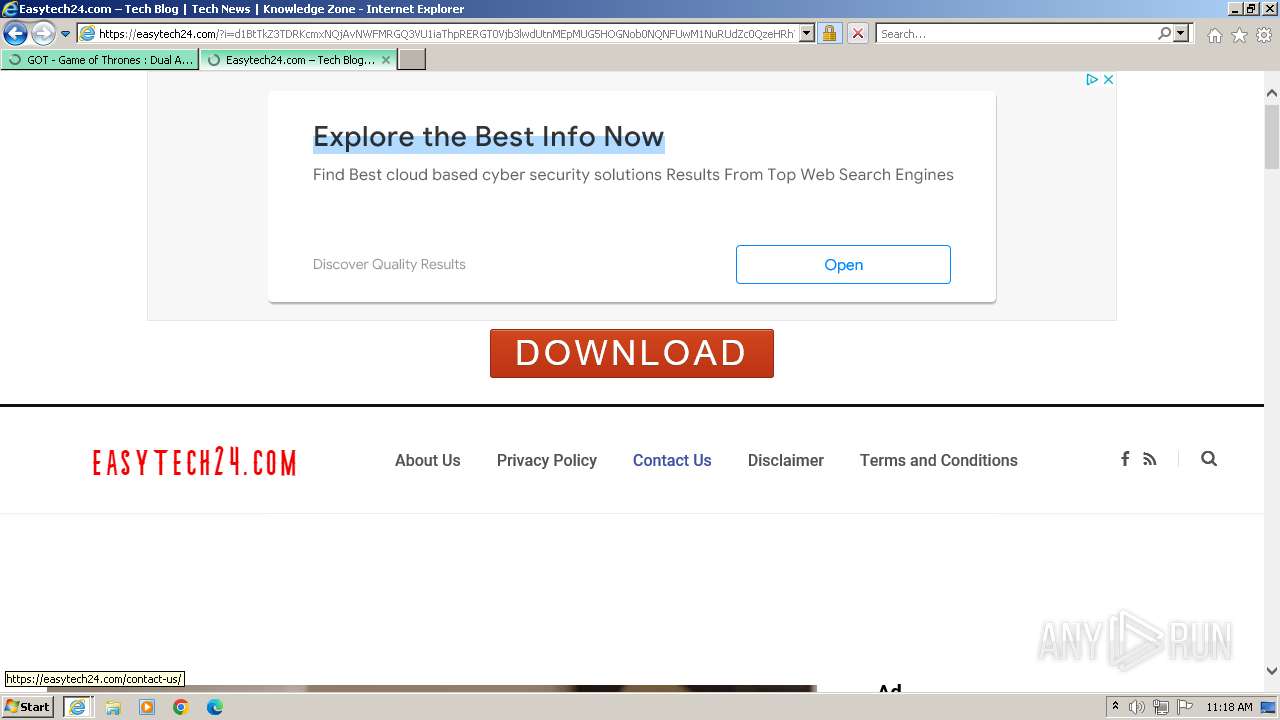Click the browser Forward arrow

(x=43, y=34)
